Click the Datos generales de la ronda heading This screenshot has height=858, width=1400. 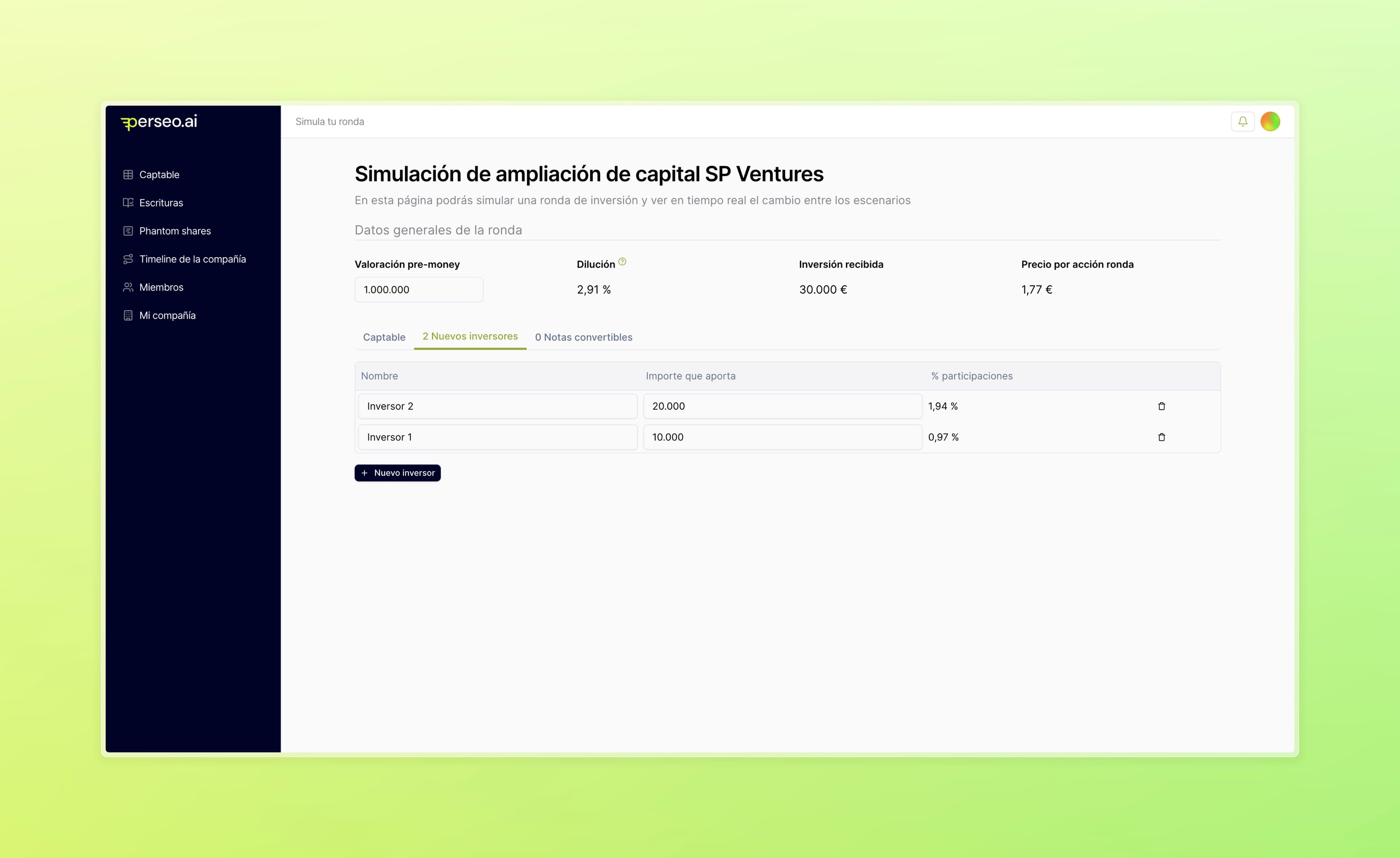(x=438, y=230)
